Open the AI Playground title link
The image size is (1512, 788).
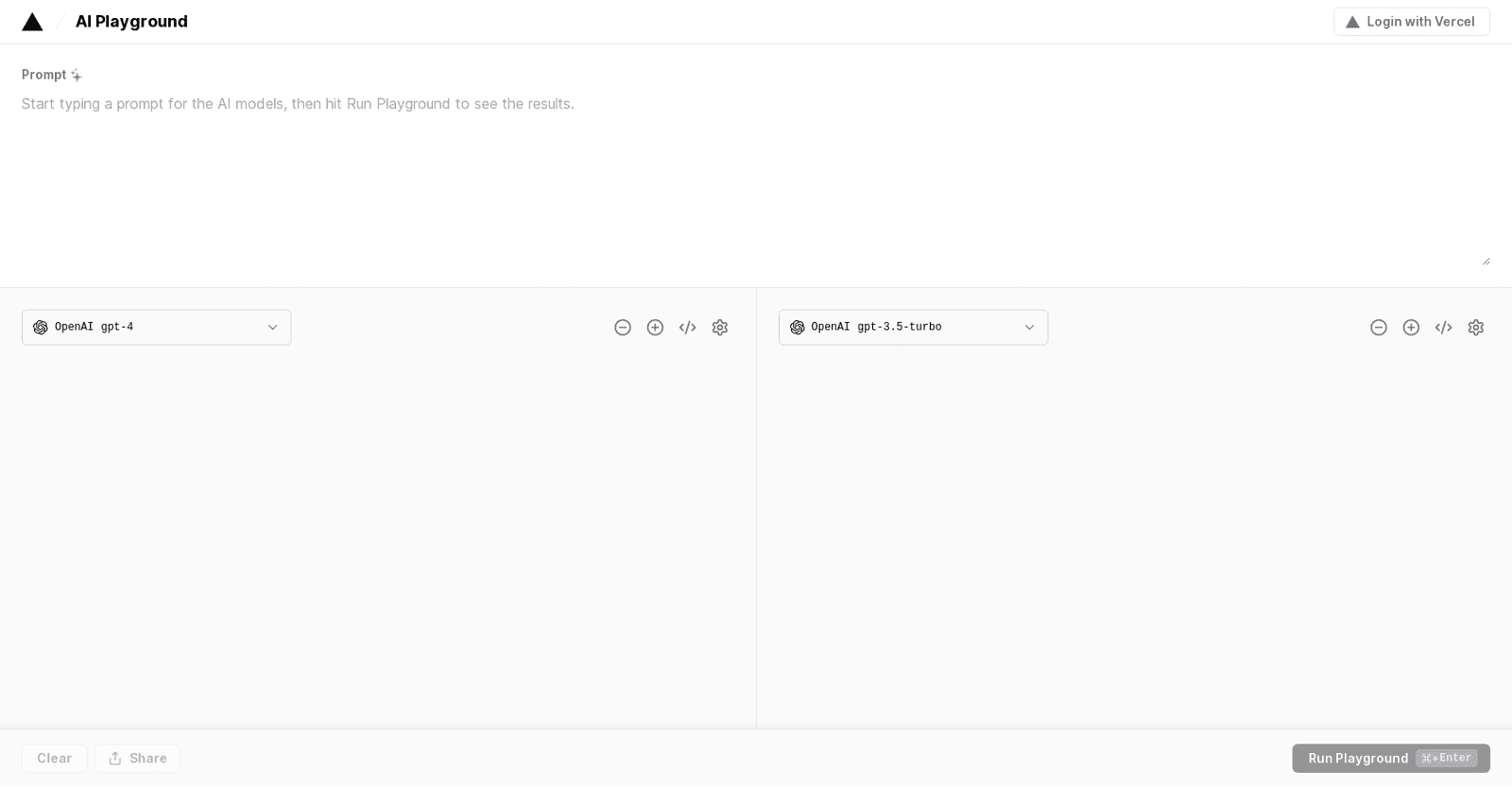click(x=131, y=22)
